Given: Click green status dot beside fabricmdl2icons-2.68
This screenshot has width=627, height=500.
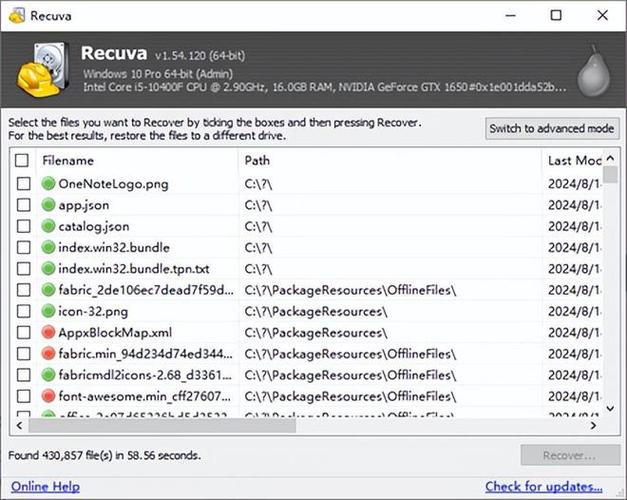Looking at the screenshot, I should point(48,375).
